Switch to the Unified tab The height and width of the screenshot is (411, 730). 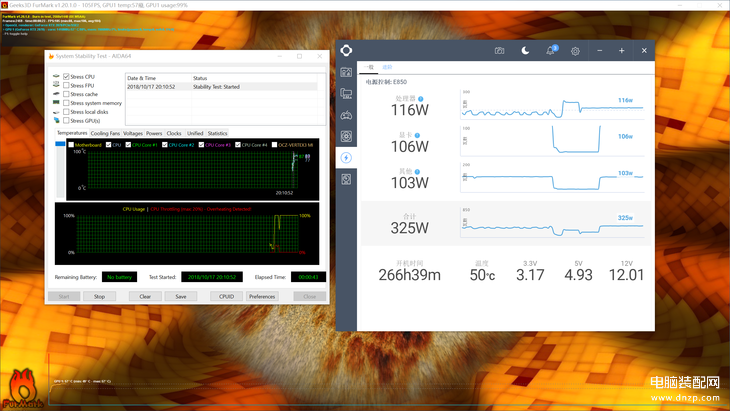coord(195,134)
